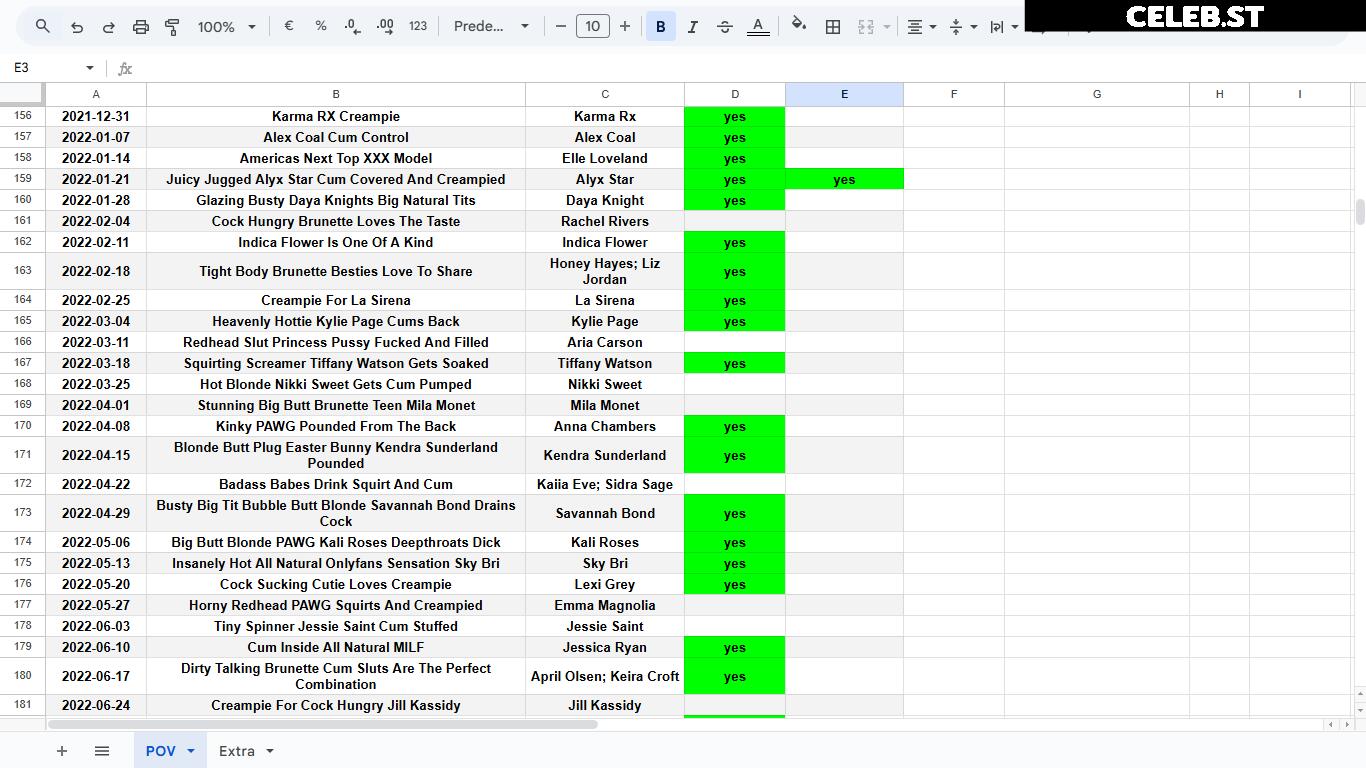Select the cell 'Americas Next Top XXX Model'
The image size is (1366, 768).
[336, 158]
